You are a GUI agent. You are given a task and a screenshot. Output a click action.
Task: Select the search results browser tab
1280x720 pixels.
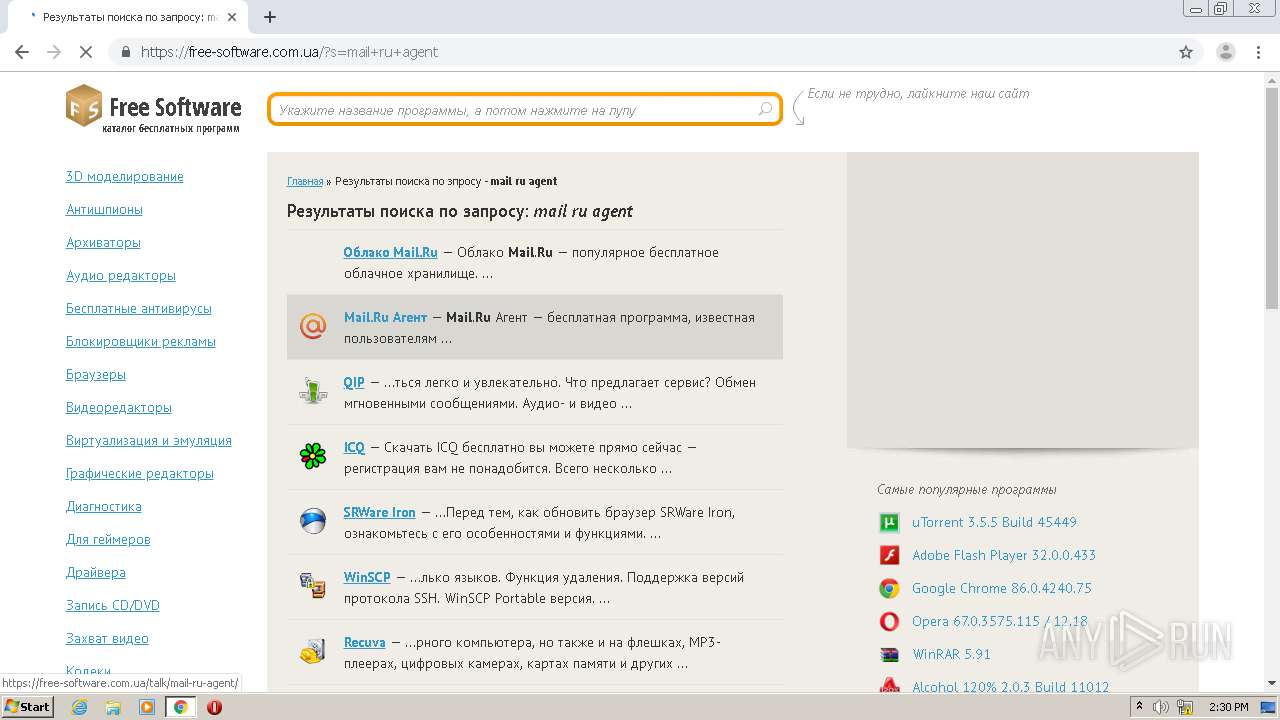pos(124,17)
